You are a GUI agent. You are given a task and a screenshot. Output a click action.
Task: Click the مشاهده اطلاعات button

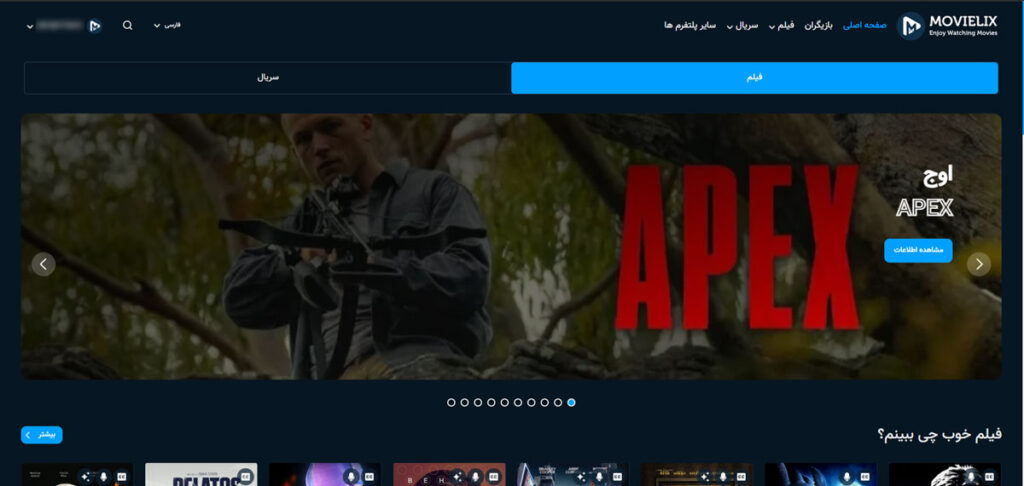pyautogui.click(x=918, y=251)
